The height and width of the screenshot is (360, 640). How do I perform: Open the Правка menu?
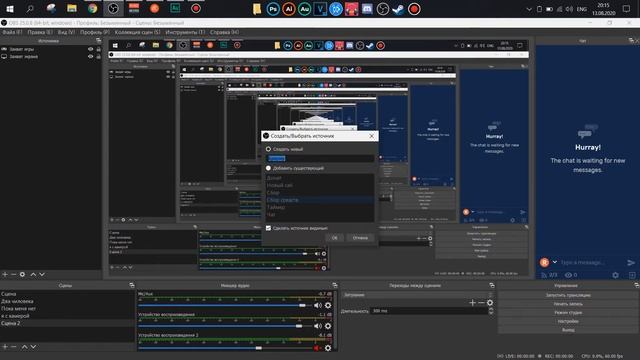coord(40,32)
